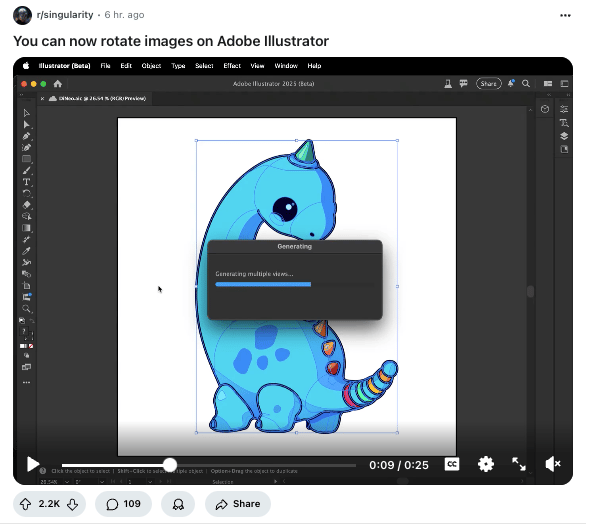The height and width of the screenshot is (525, 594).
Task: Select the Gradient tool
Action: 27,228
